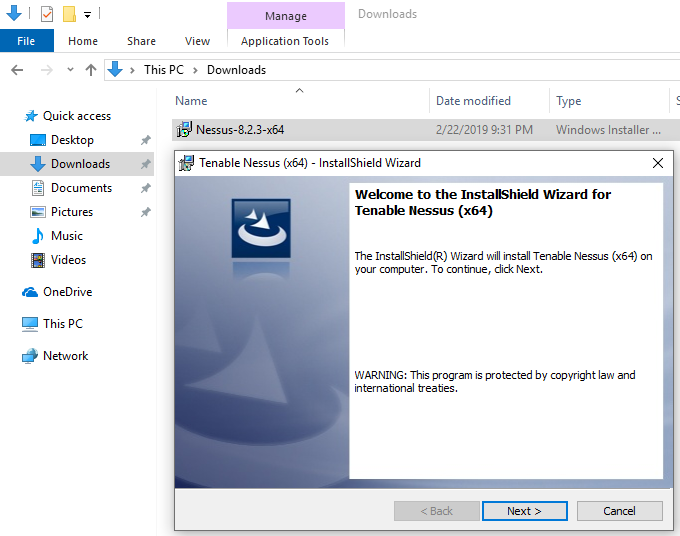Viewport: 680px width, 536px height.
Task: Open Music in the navigation pane
Action: click(x=67, y=236)
